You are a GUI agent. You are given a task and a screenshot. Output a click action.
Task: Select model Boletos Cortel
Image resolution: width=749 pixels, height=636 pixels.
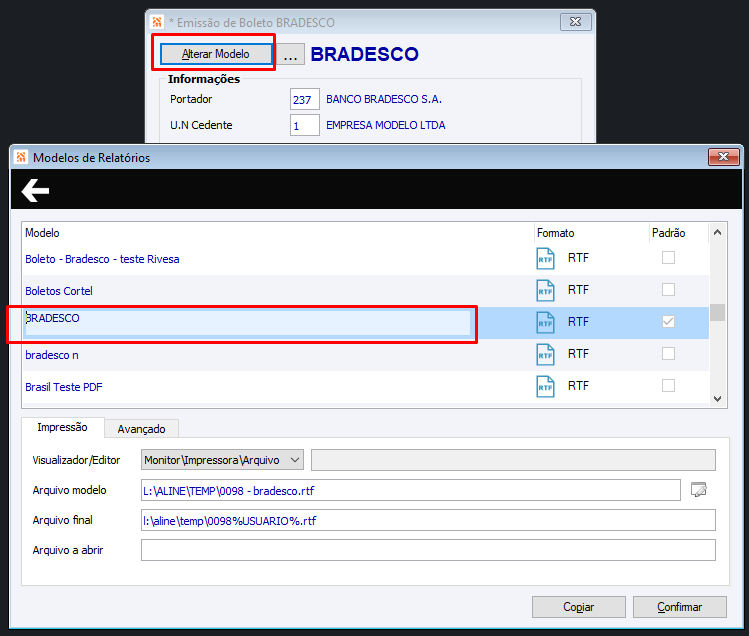(x=59, y=291)
